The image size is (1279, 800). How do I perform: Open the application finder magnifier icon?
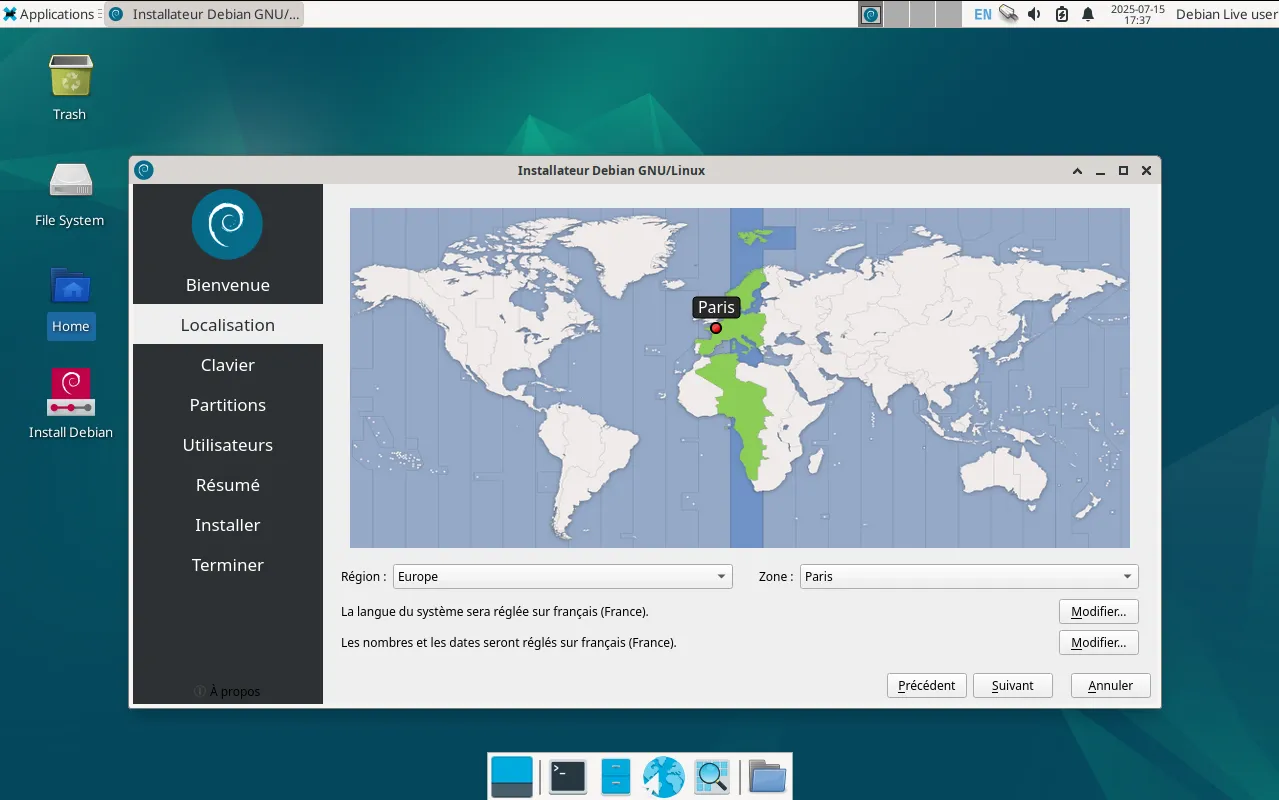[x=712, y=776]
